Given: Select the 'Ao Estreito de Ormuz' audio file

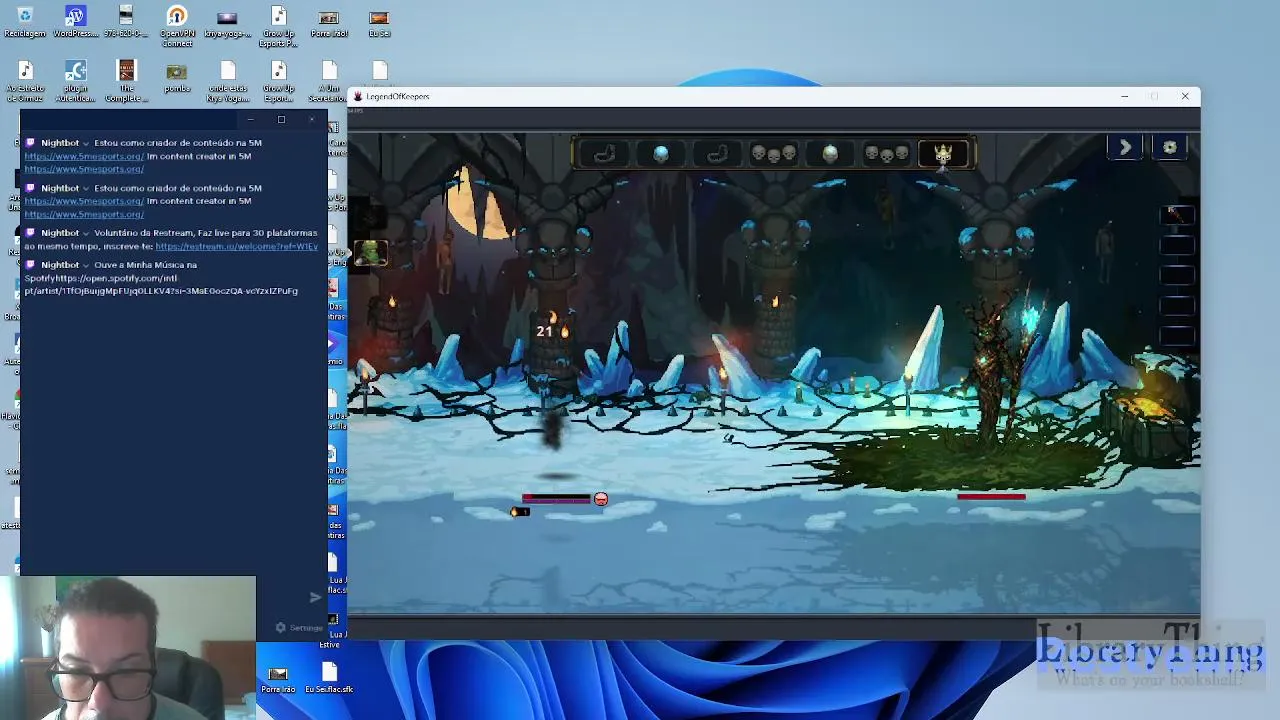Looking at the screenshot, I should [25, 82].
